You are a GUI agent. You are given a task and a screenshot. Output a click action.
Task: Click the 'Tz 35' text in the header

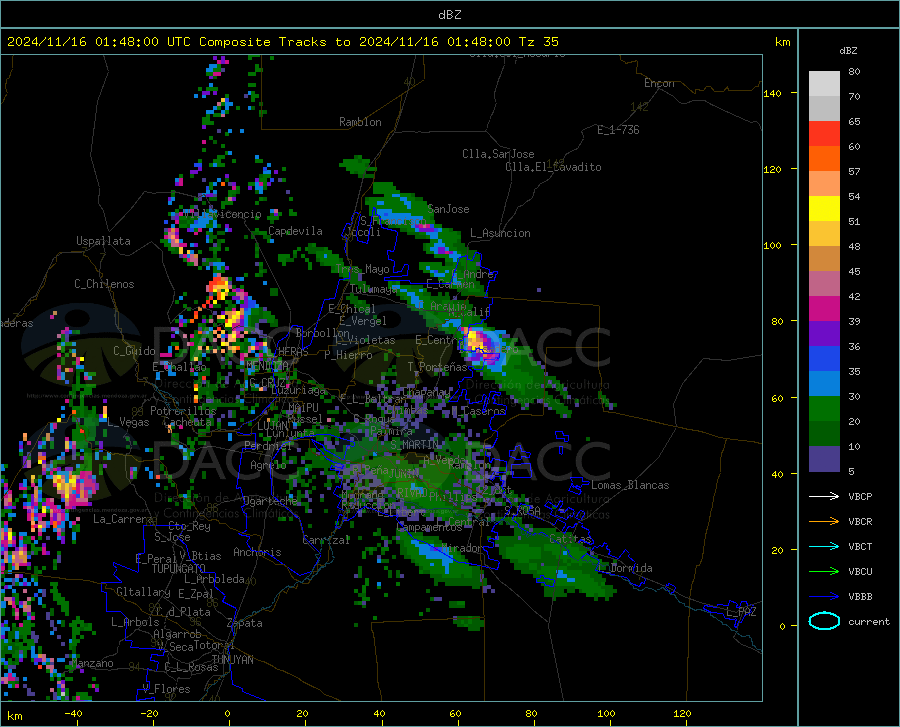pyautogui.click(x=538, y=42)
